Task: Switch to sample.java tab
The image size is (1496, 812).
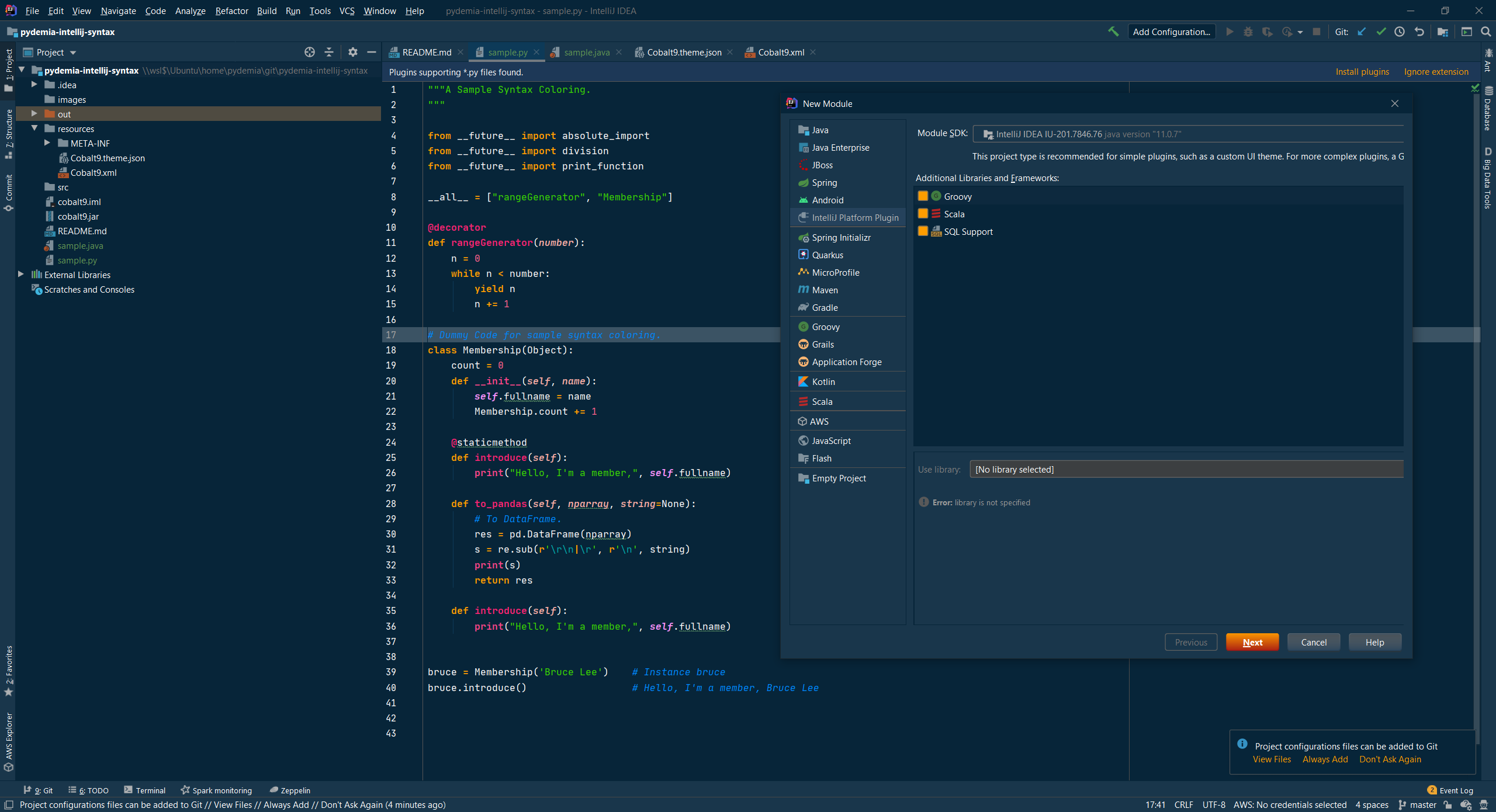Action: point(587,52)
